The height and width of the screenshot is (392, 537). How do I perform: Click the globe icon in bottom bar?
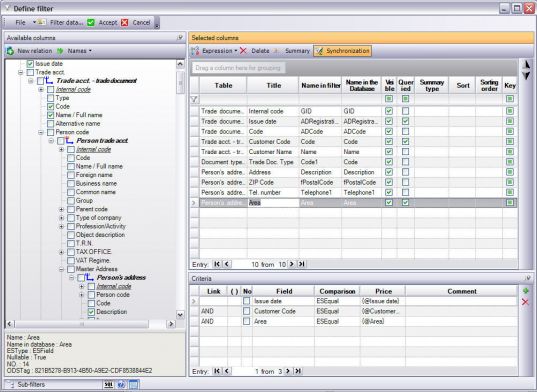coord(121,384)
